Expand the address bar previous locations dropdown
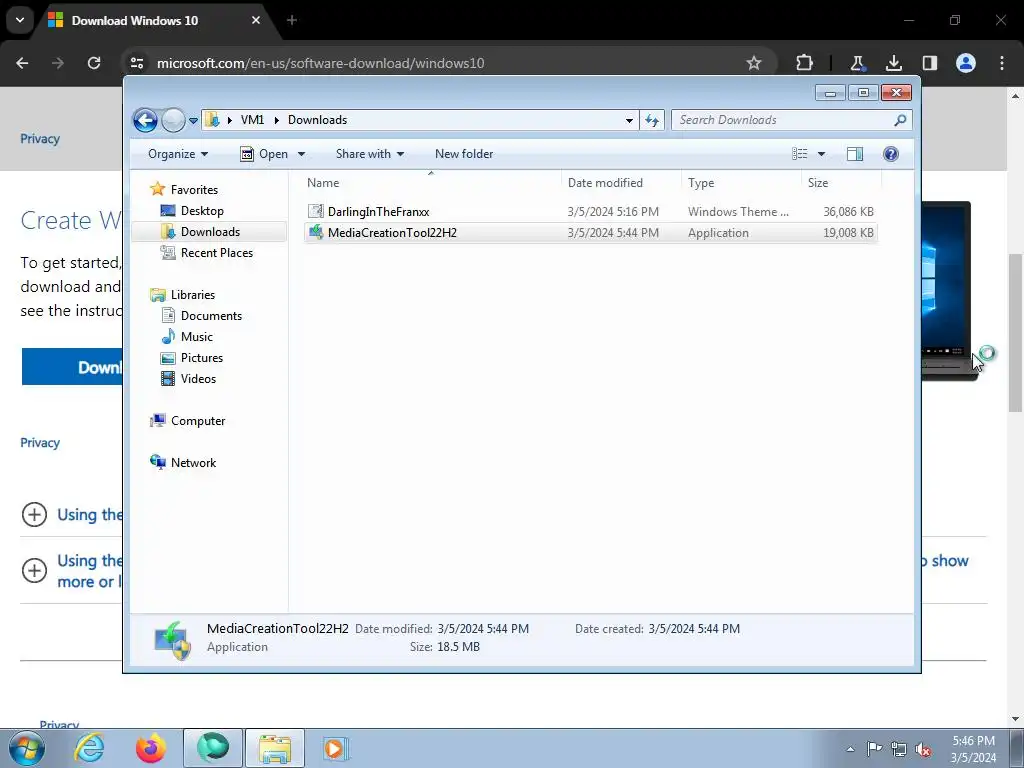Viewport: 1024px width, 768px height. 629,120
